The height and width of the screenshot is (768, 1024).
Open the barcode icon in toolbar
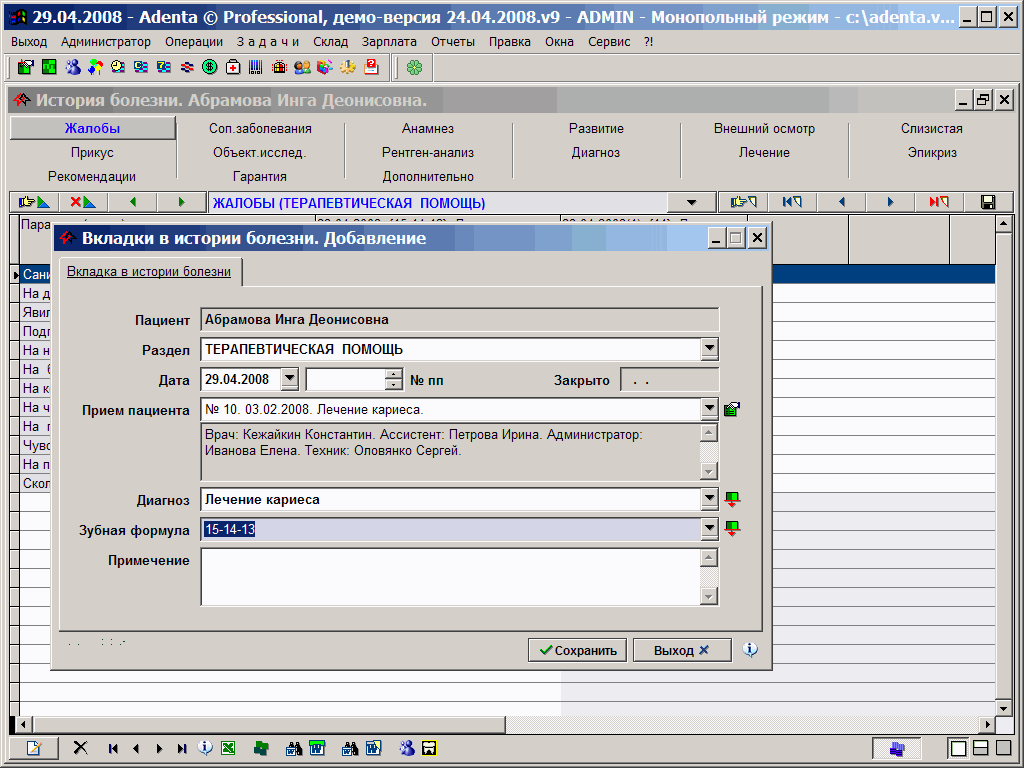pyautogui.click(x=256, y=67)
